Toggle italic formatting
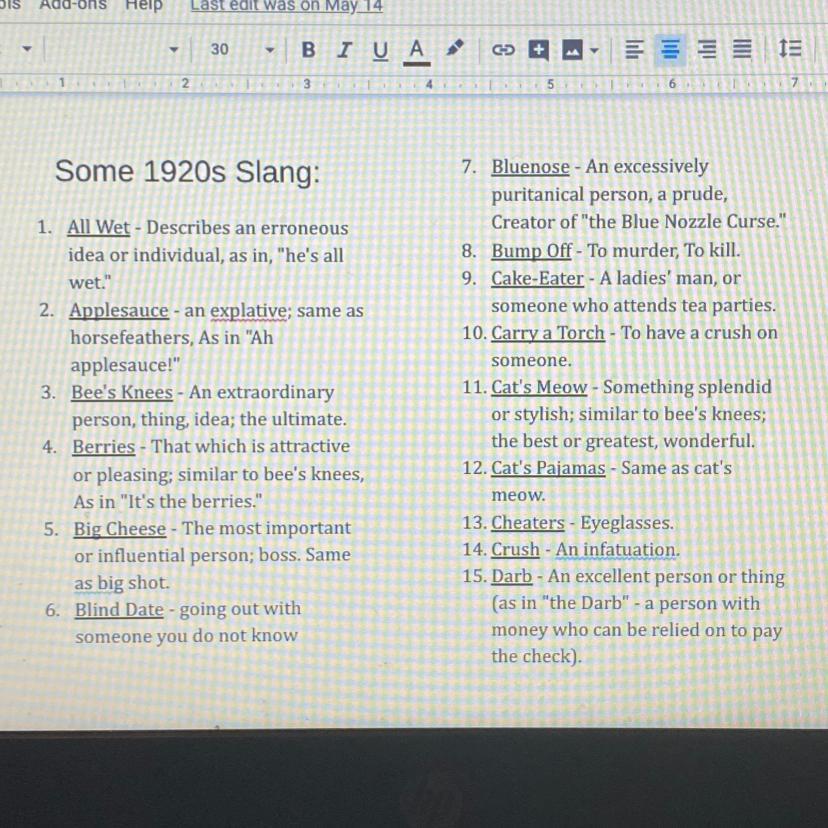Screen dimensions: 828x828 coord(344,50)
